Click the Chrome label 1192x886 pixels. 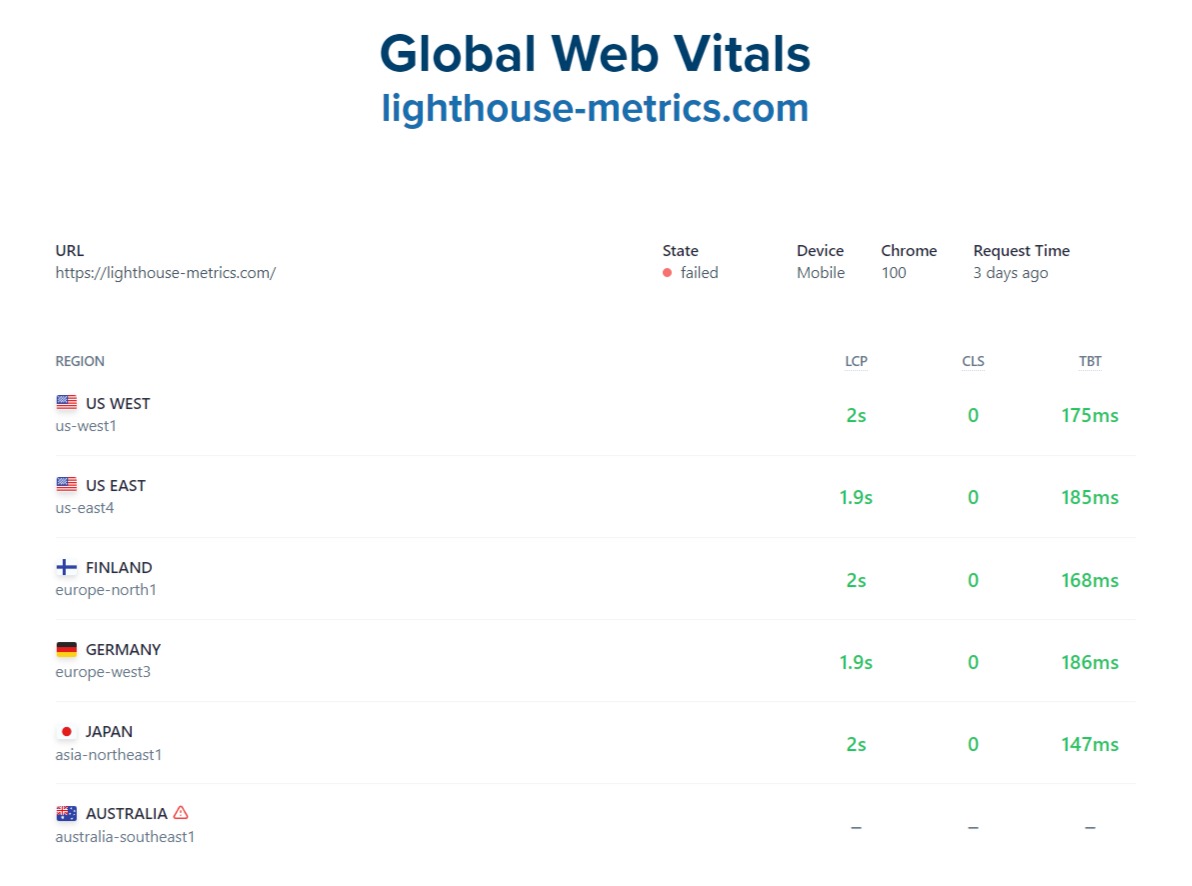pyautogui.click(x=909, y=250)
